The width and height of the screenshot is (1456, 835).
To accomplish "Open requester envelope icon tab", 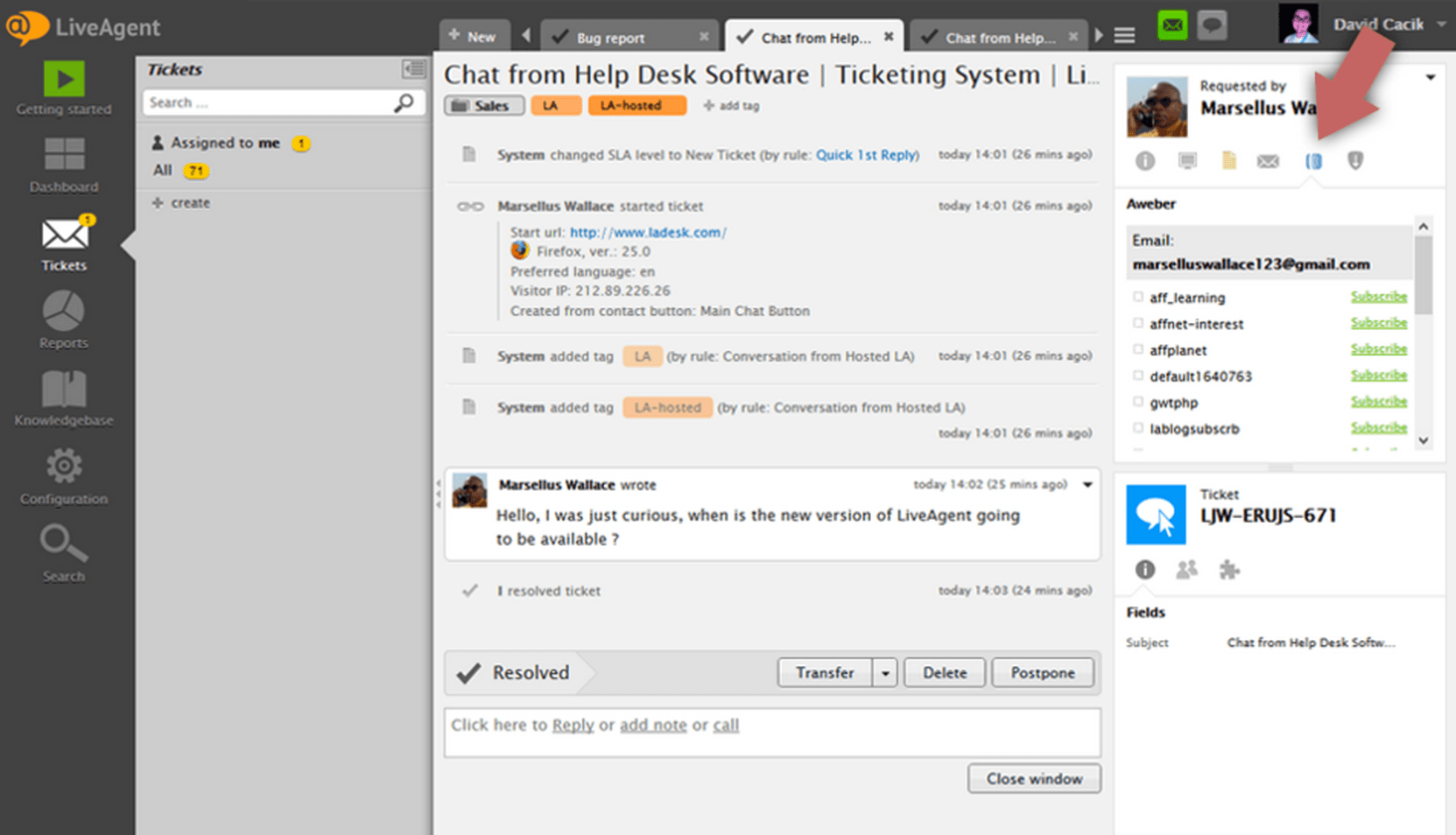I will [1268, 161].
